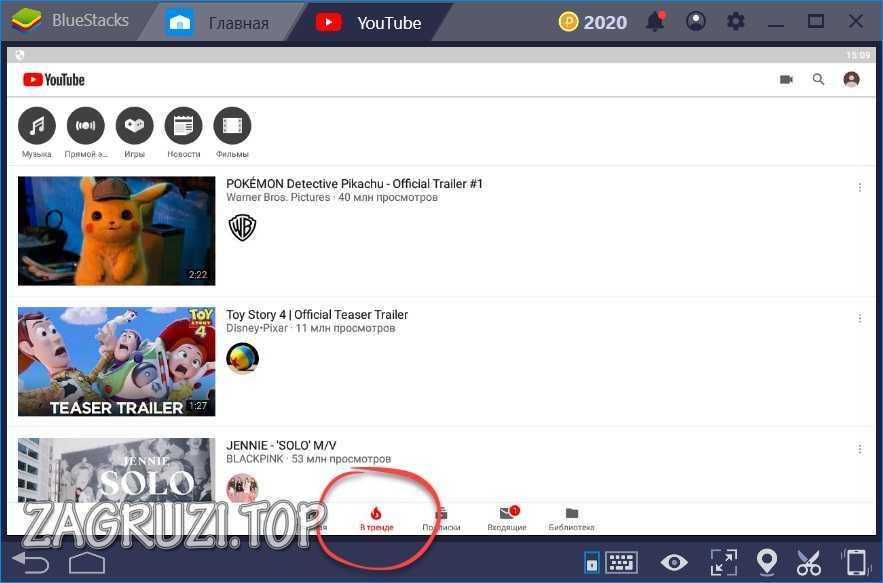Image resolution: width=883 pixels, height=583 pixels.
Task: Open the BlueStacks keyboard controls icon
Action: (622, 562)
